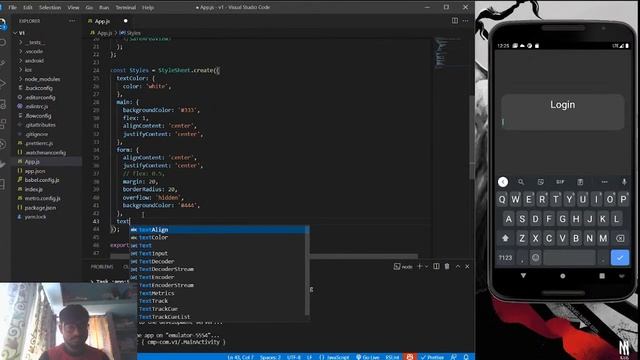Tap ?123 symbols key on emulator keyboard

point(505,258)
